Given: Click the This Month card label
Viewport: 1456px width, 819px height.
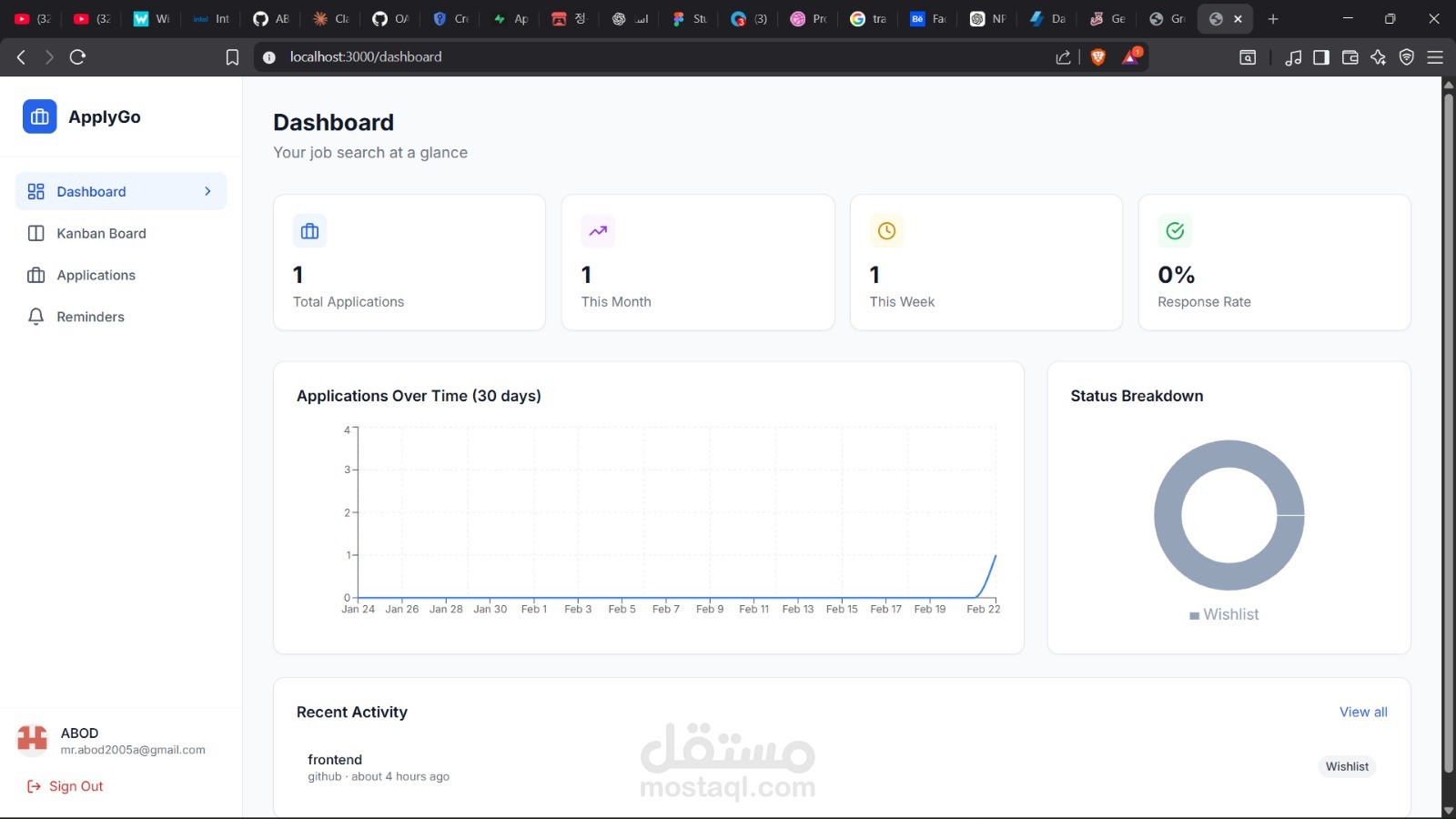Looking at the screenshot, I should (616, 301).
